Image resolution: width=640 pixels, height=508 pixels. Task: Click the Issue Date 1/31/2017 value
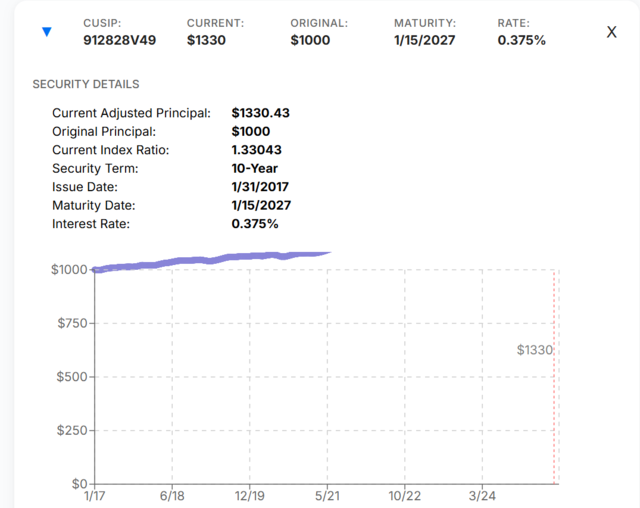[x=260, y=186]
